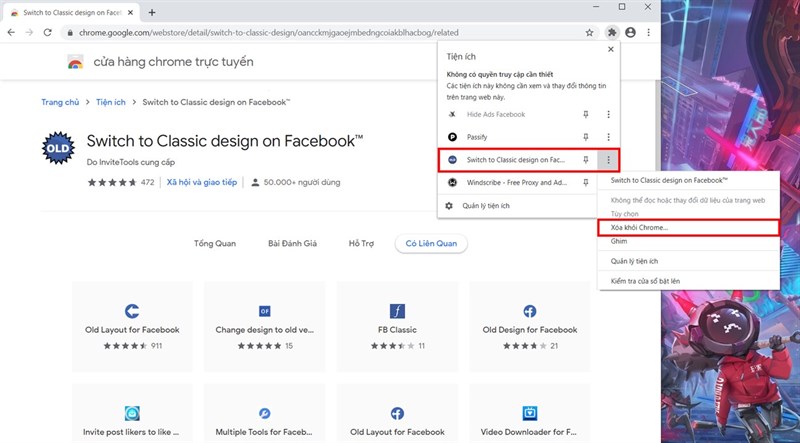Viewport: 800px width, 443px height.
Task: Click the browser forward arrow
Action: (x=29, y=32)
